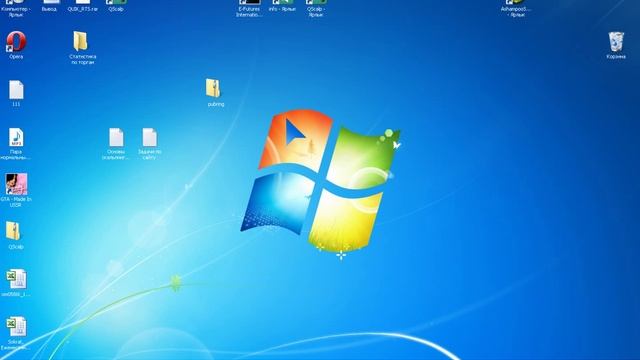Select the info - Ярлык shortcut
This screenshot has height=360, width=640.
pos(282,6)
